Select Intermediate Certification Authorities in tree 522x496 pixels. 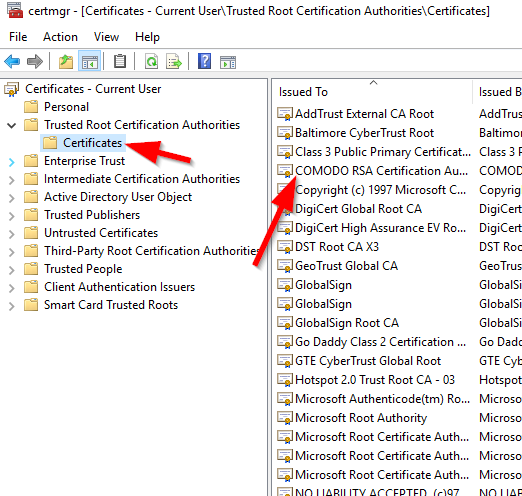pyautogui.click(x=142, y=179)
